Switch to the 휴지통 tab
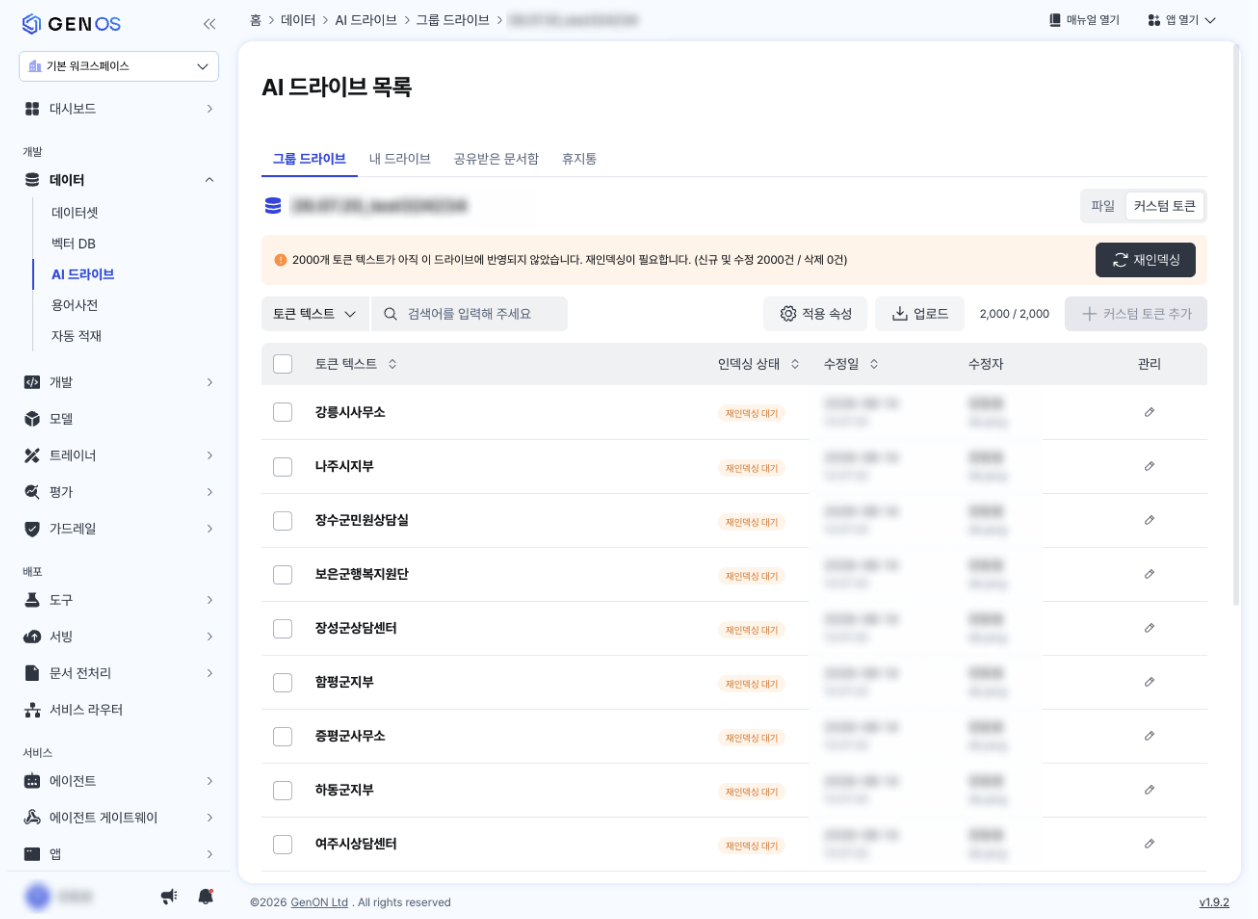 pyautogui.click(x=579, y=159)
